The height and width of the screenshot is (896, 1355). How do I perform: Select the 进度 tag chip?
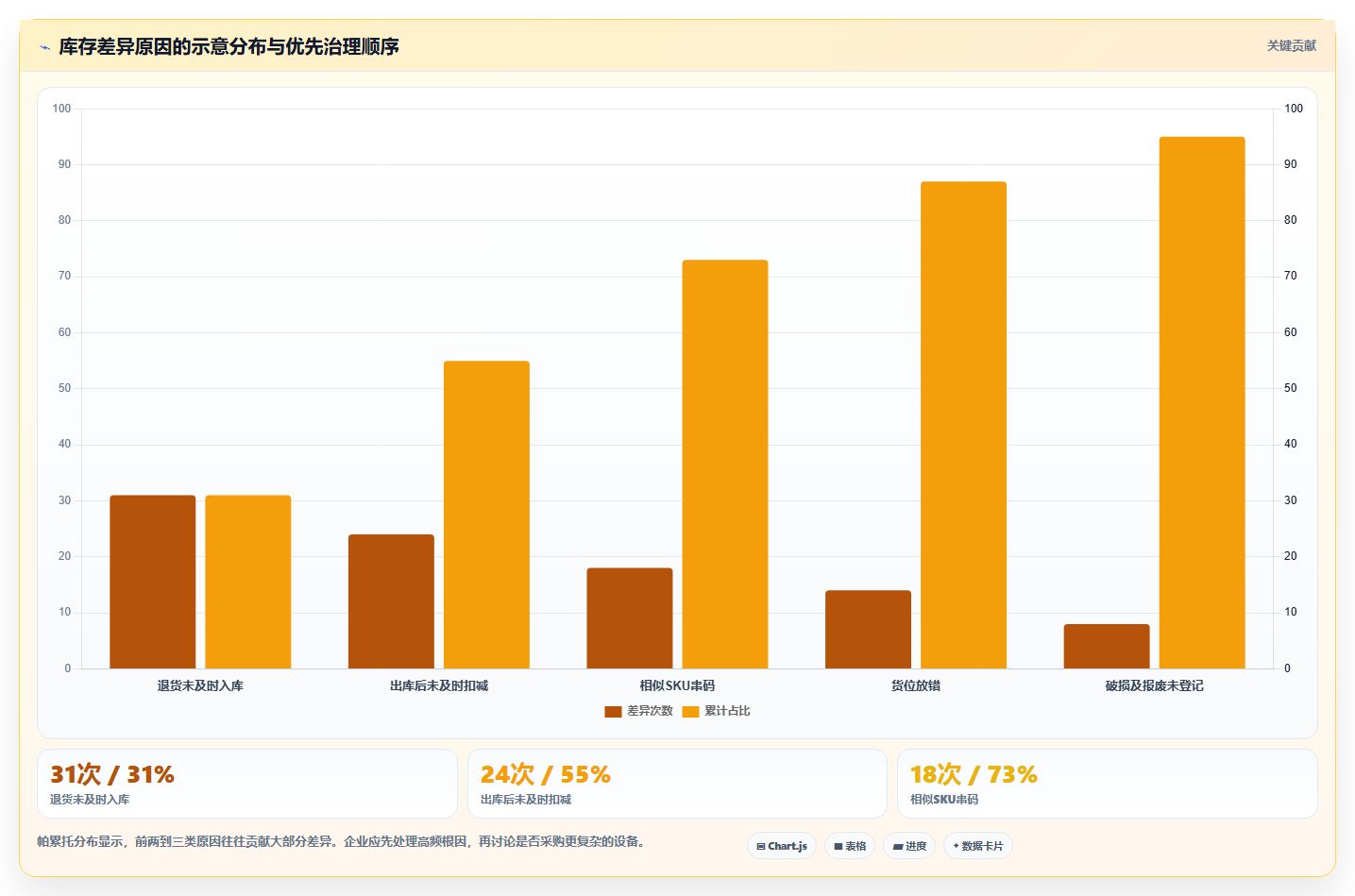tap(909, 846)
